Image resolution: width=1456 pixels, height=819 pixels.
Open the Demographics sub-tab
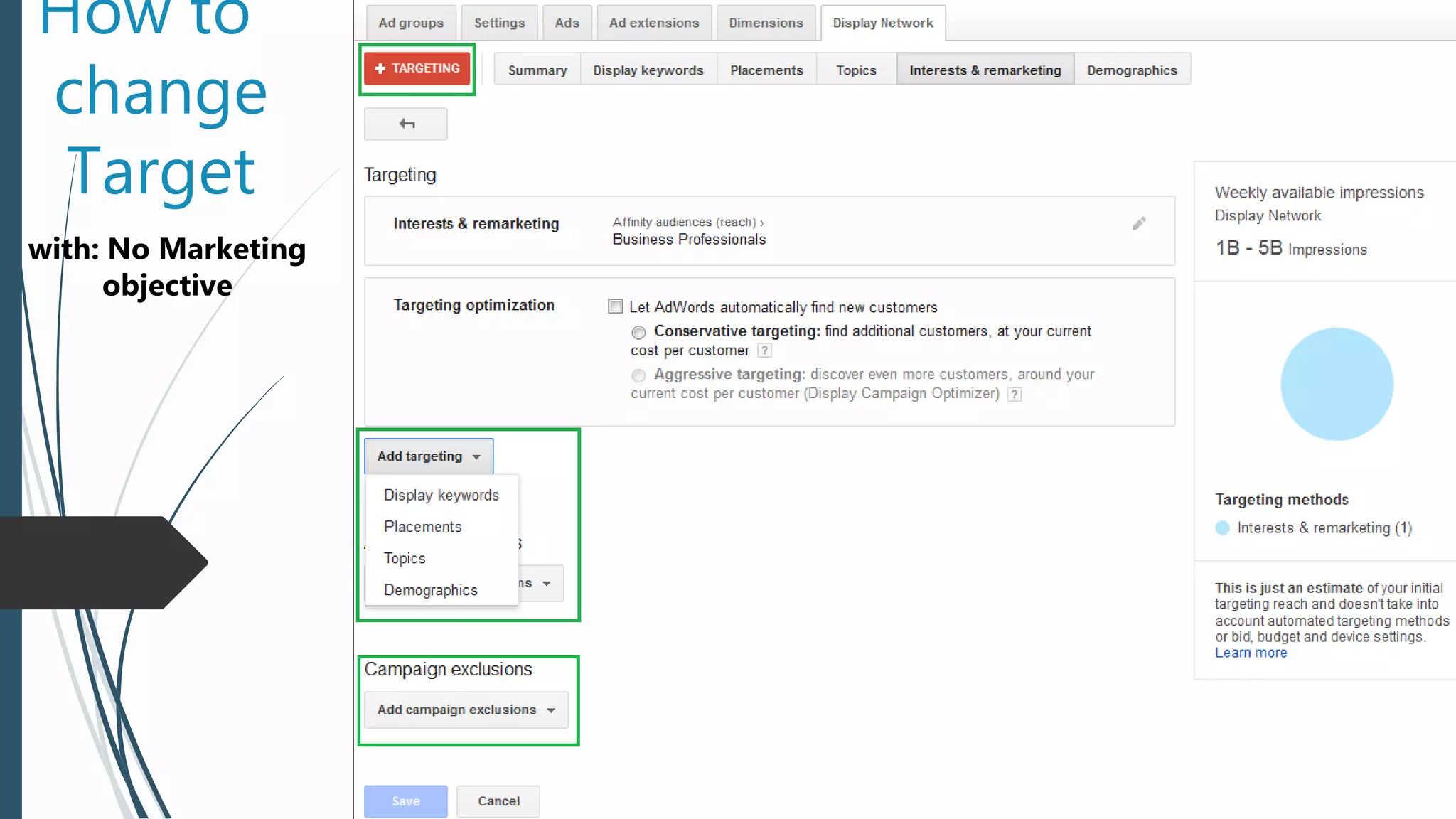1132,70
